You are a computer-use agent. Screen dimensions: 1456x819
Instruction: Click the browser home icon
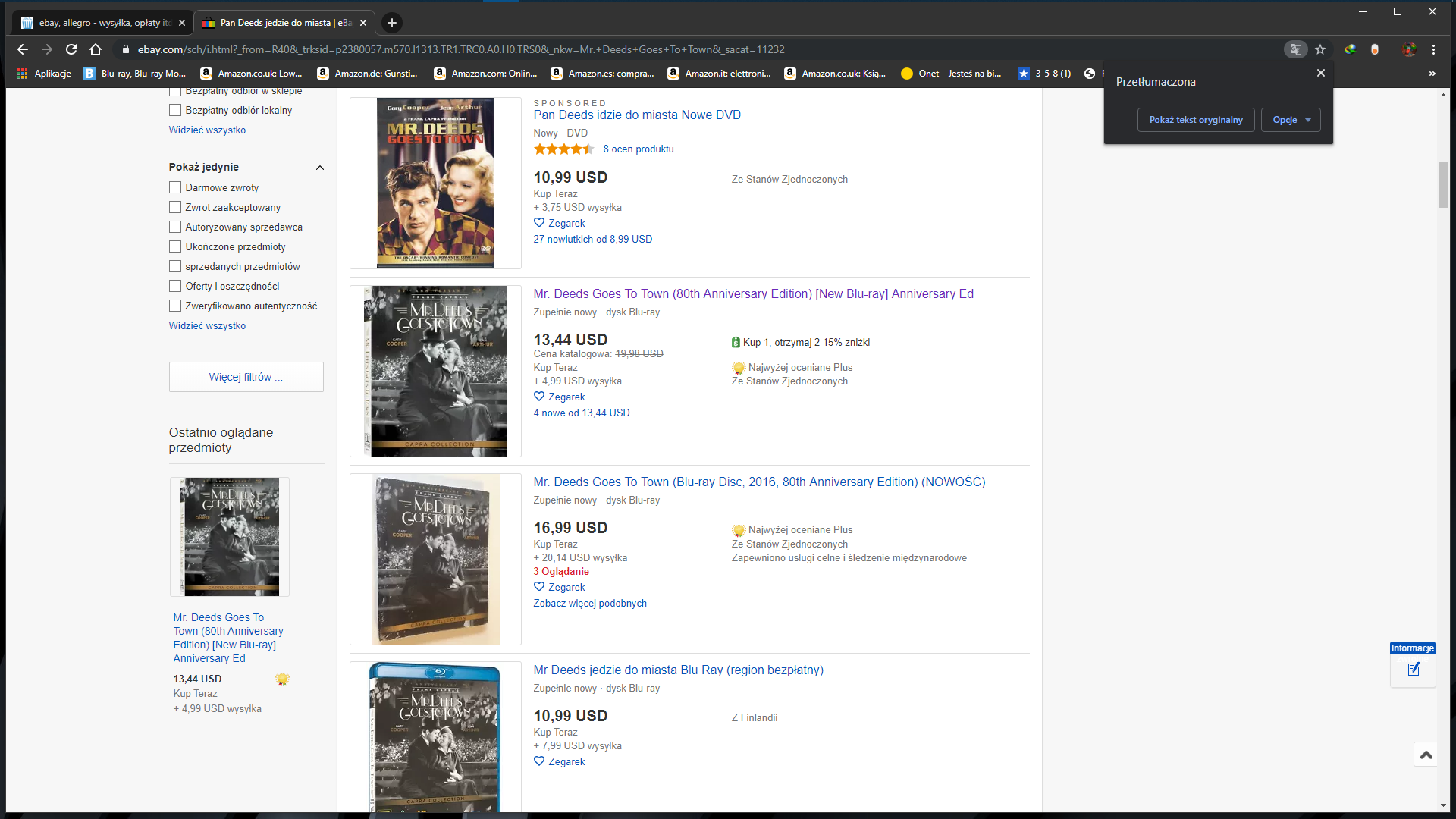tap(96, 49)
